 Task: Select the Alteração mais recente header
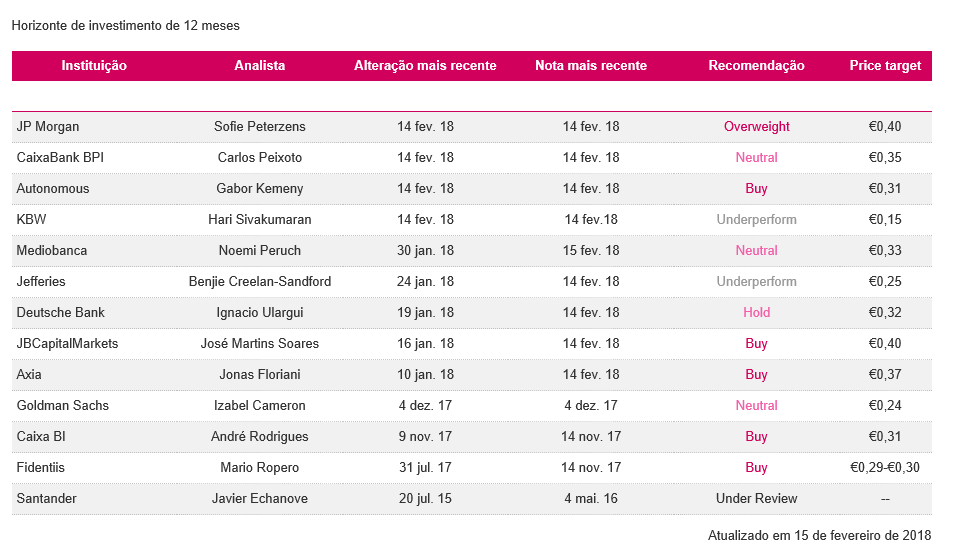(x=425, y=66)
